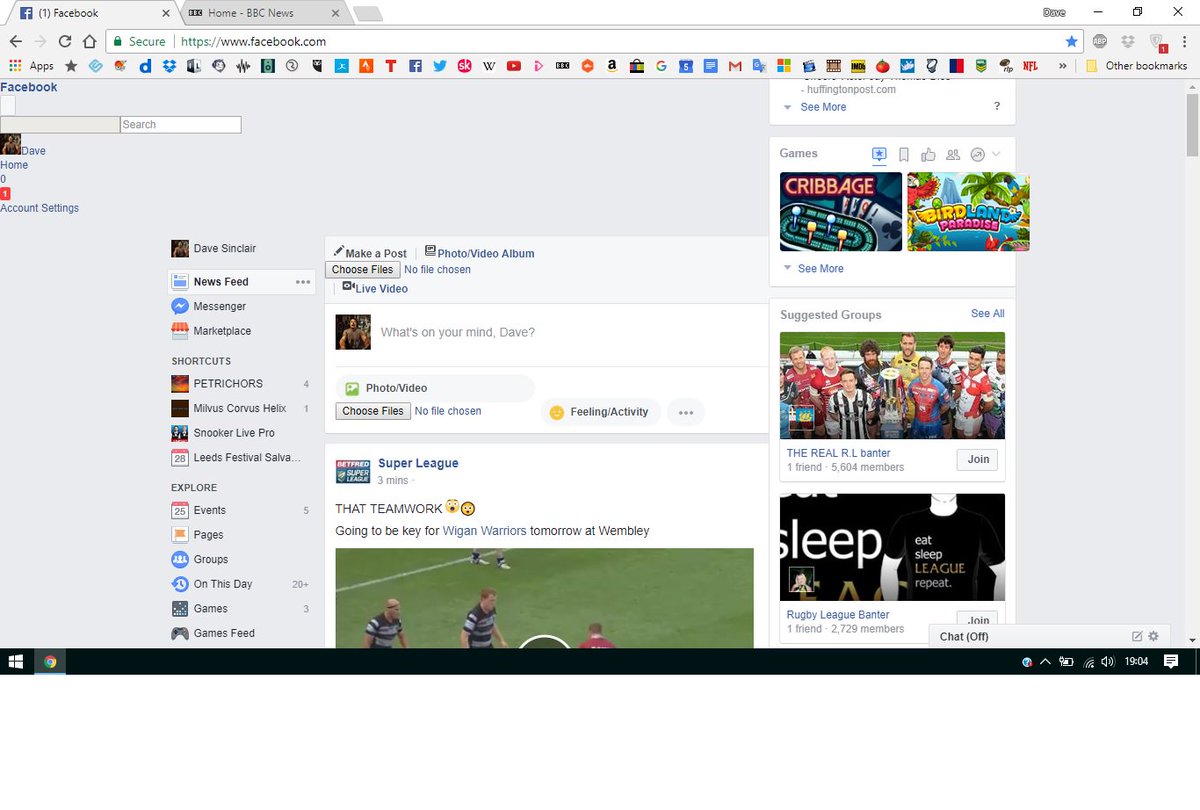Open Other bookmarks folder

1136,66
